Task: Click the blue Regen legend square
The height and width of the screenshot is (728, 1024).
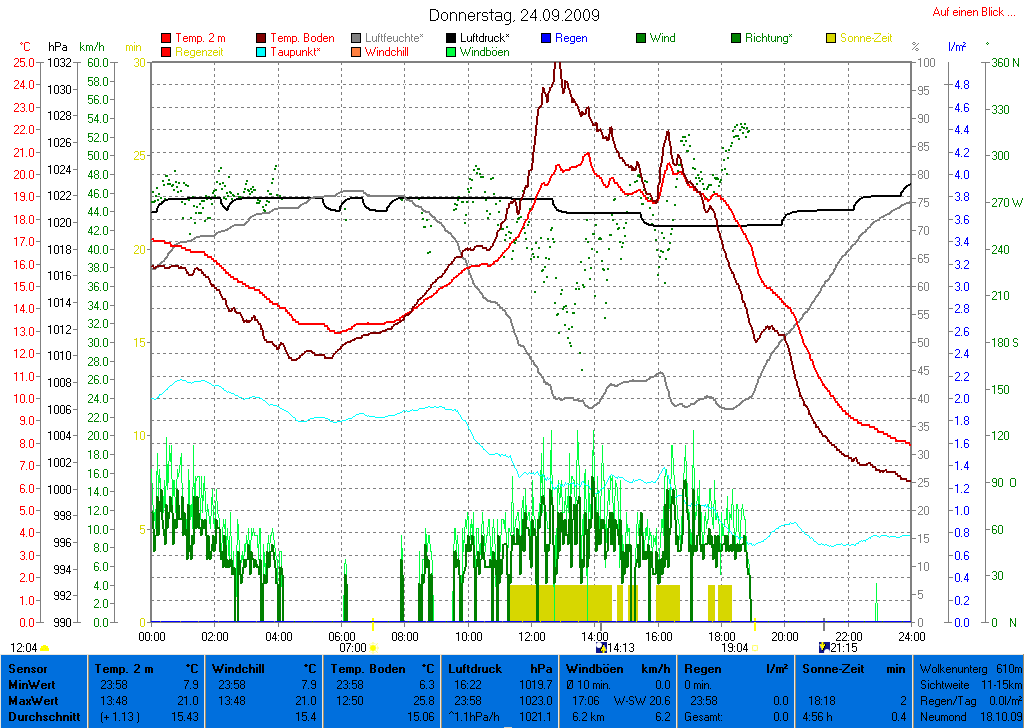Action: [x=546, y=38]
